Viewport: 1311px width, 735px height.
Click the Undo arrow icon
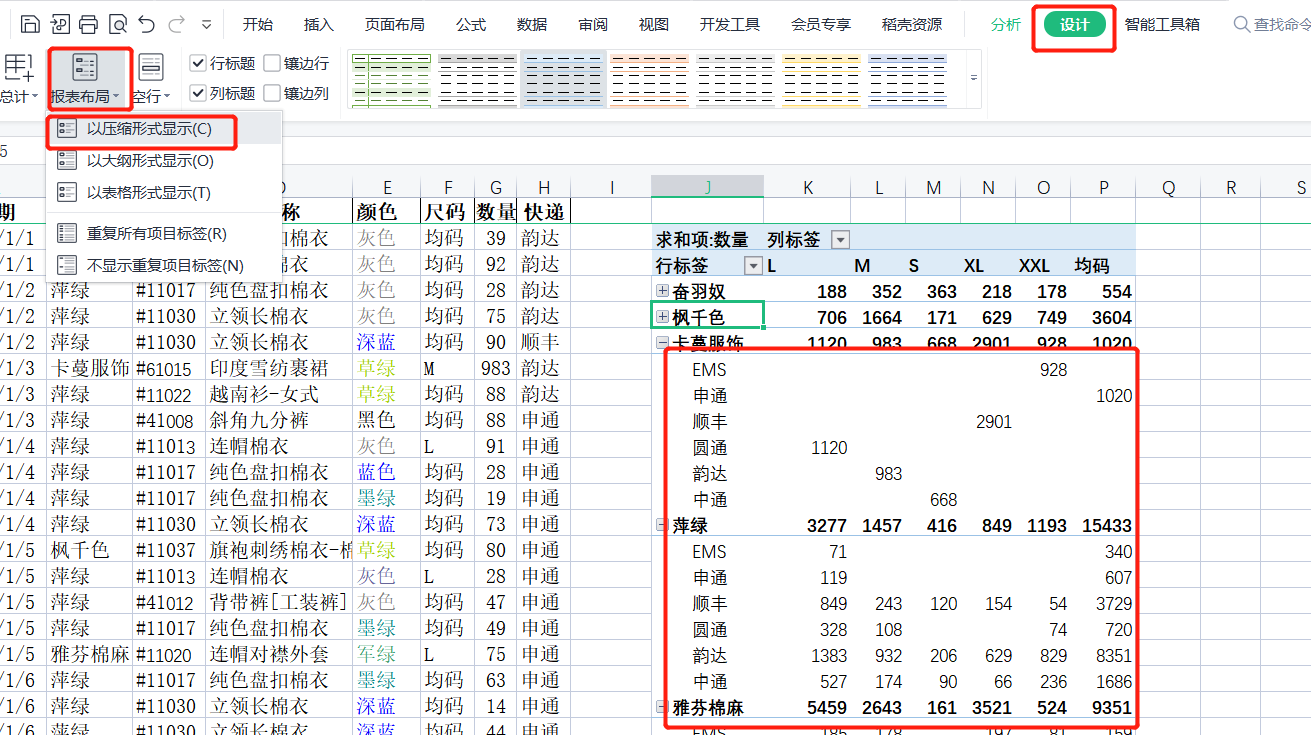tap(147, 24)
